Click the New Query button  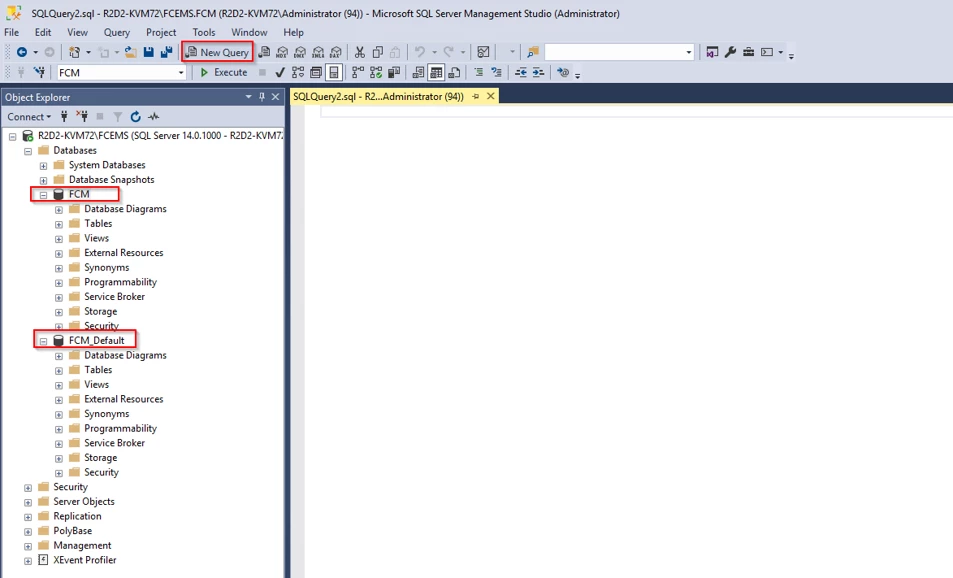[218, 52]
